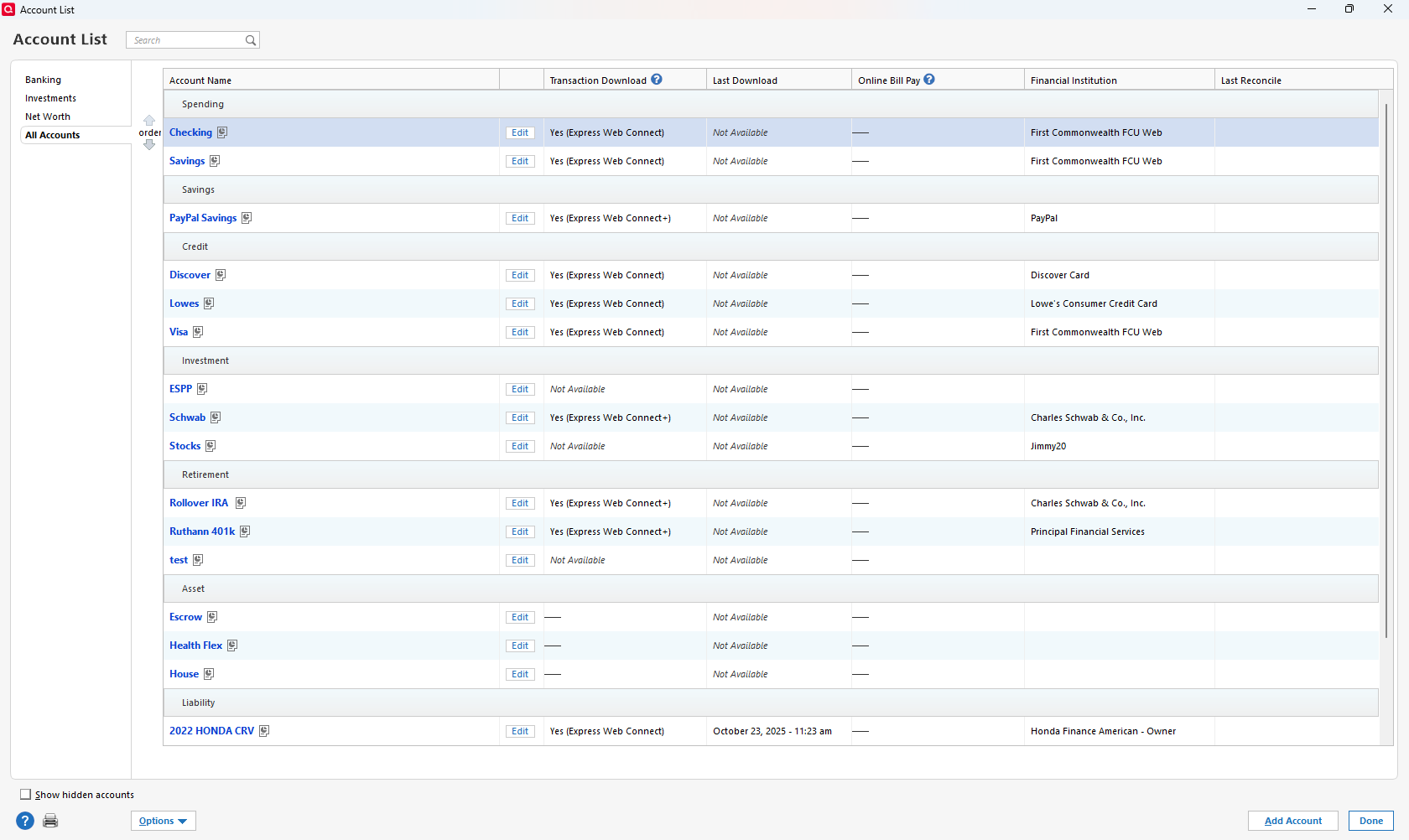The image size is (1409, 840).
Task: Click the Transaction Download help icon
Action: tap(657, 80)
